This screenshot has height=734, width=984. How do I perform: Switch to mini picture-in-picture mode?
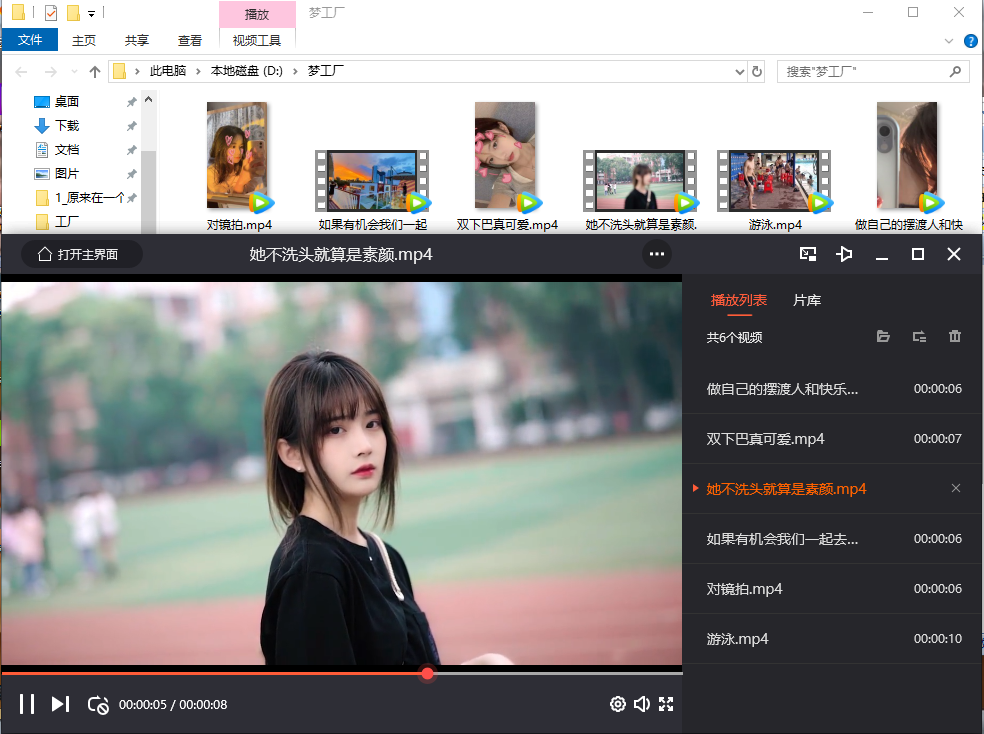[x=808, y=254]
